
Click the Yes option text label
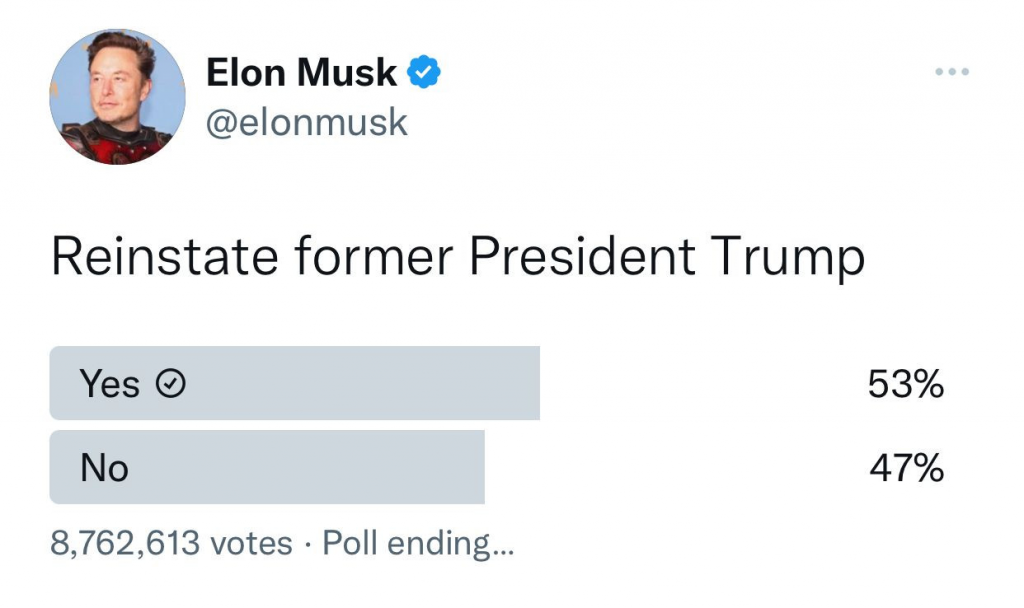110,383
